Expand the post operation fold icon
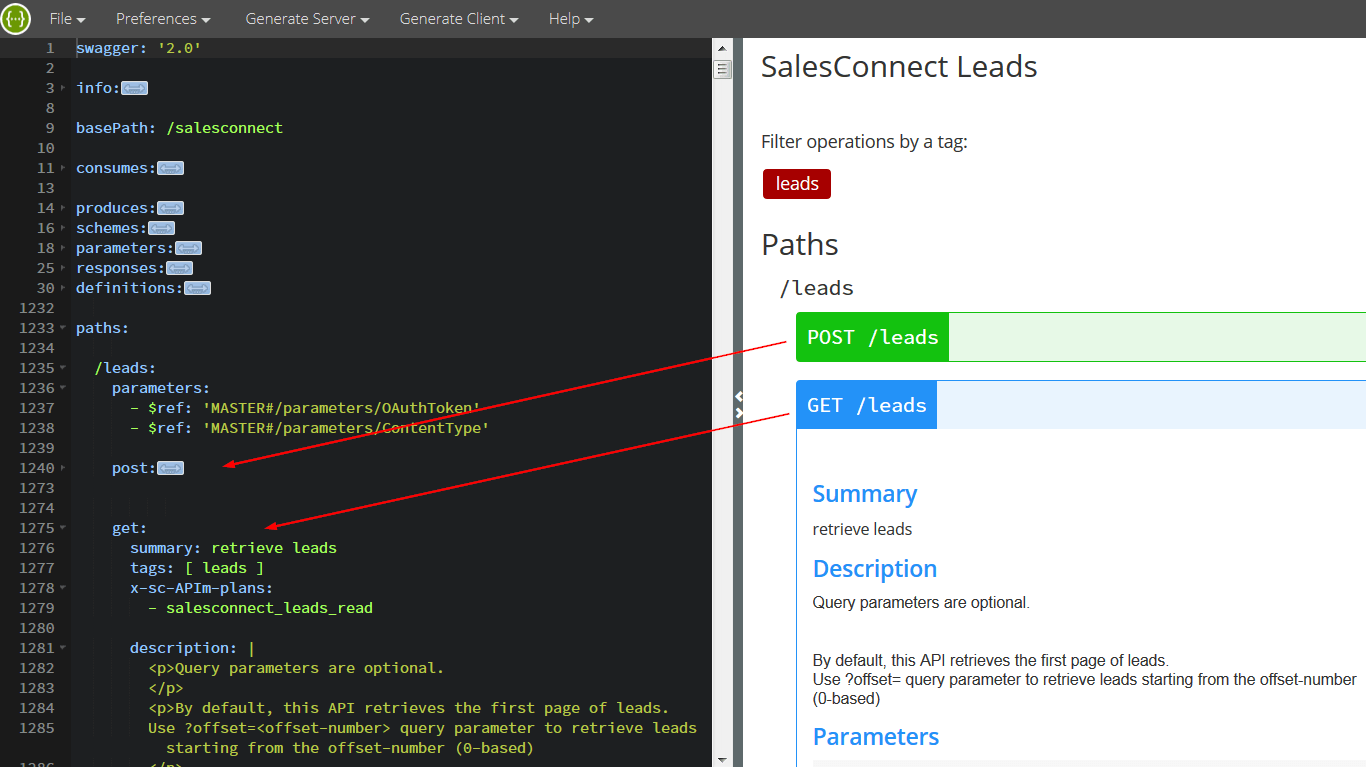 pyautogui.click(x=169, y=467)
